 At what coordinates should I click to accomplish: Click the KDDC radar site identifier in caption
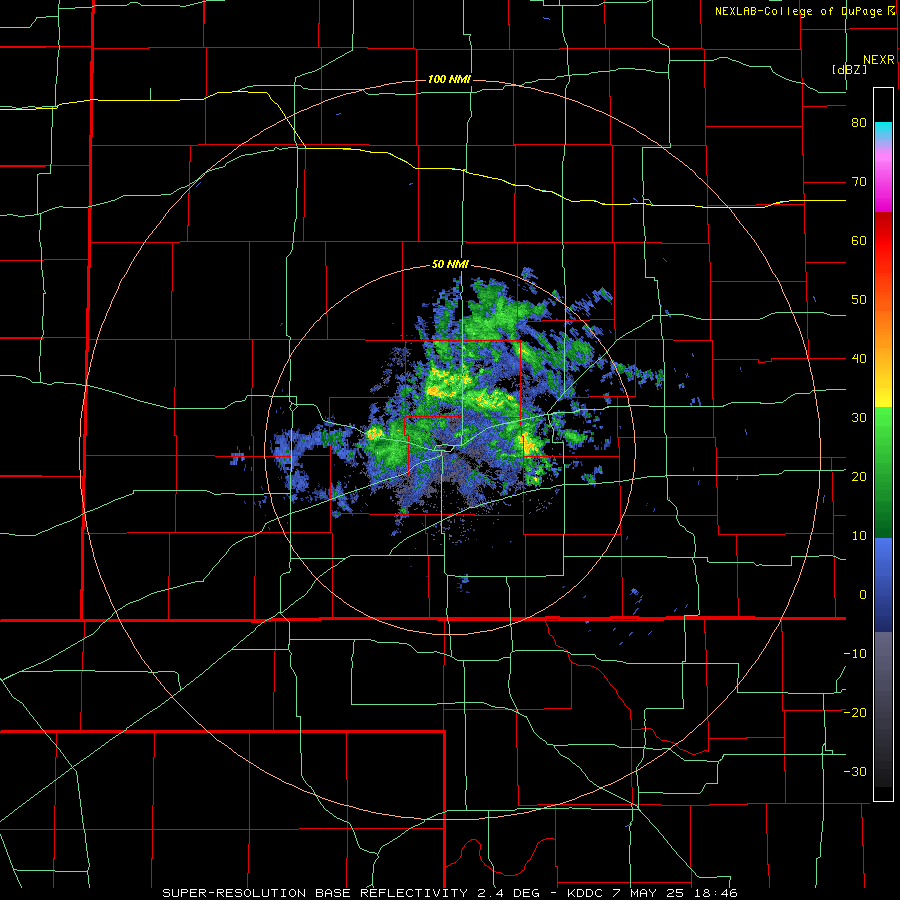[x=587, y=893]
